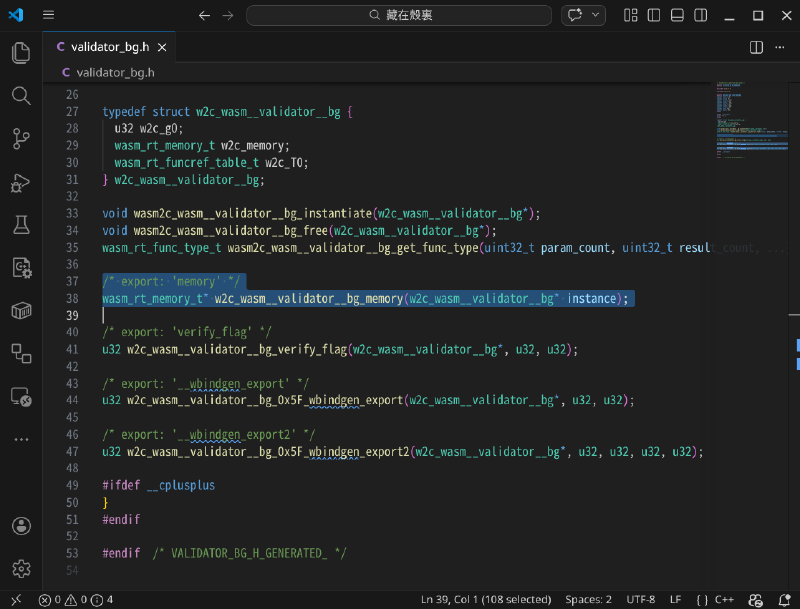Viewport: 800px width, 609px height.
Task: Open the remote connection indicator in status bar
Action: (x=16, y=600)
